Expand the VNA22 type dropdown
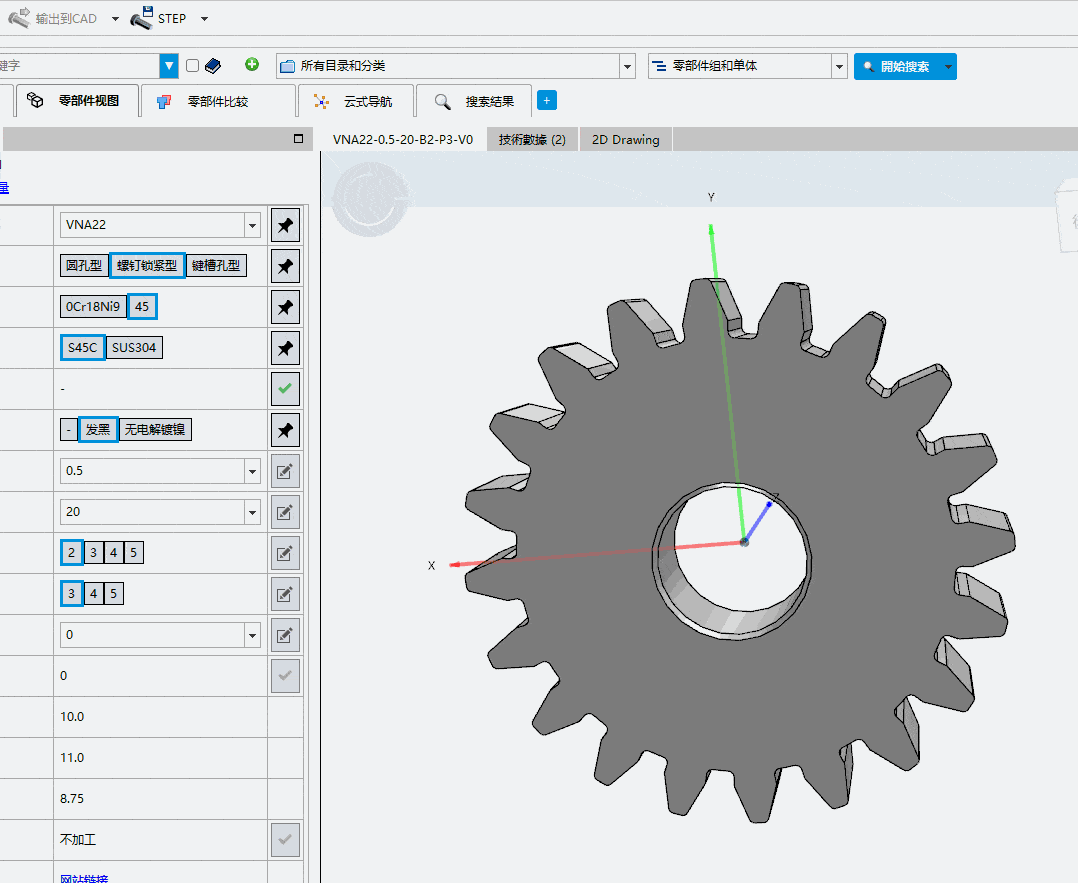The width and height of the screenshot is (1078, 883). (252, 225)
